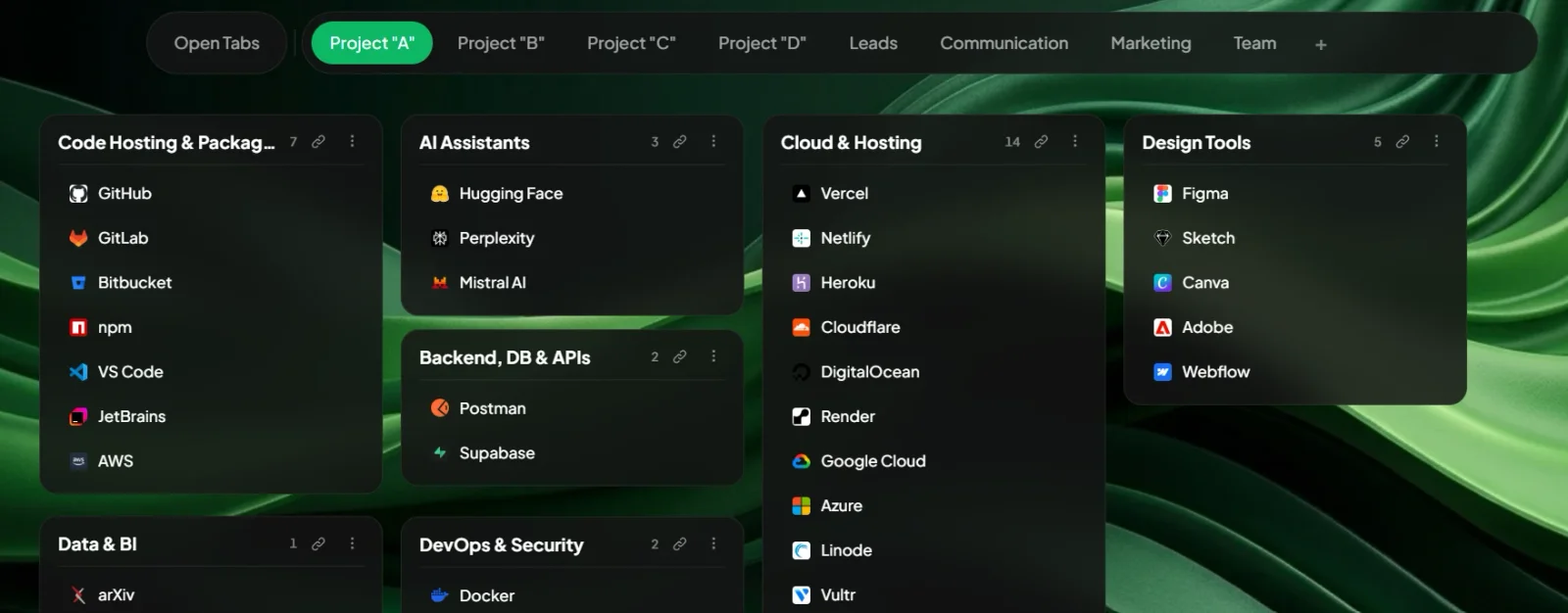Open link icon for Design Tools group
1568x613 pixels.
[1403, 142]
